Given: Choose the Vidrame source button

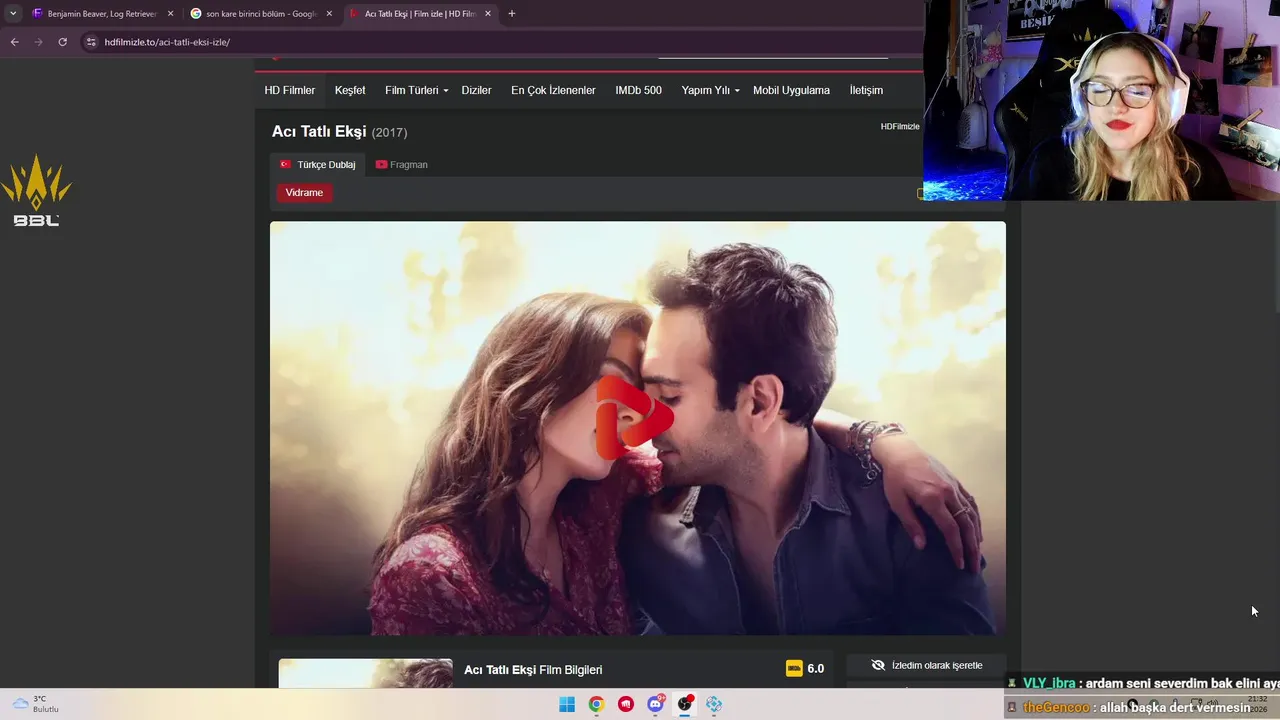Looking at the screenshot, I should coord(304,192).
